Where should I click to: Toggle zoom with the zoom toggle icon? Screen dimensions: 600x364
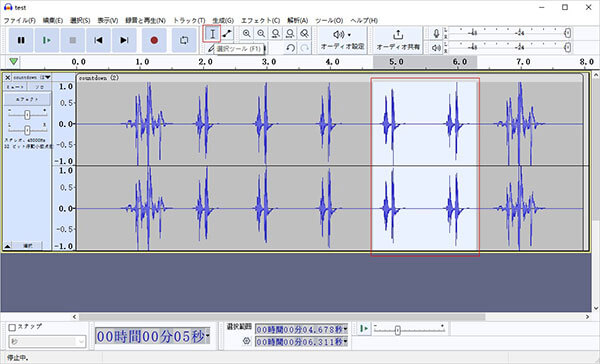tap(304, 34)
